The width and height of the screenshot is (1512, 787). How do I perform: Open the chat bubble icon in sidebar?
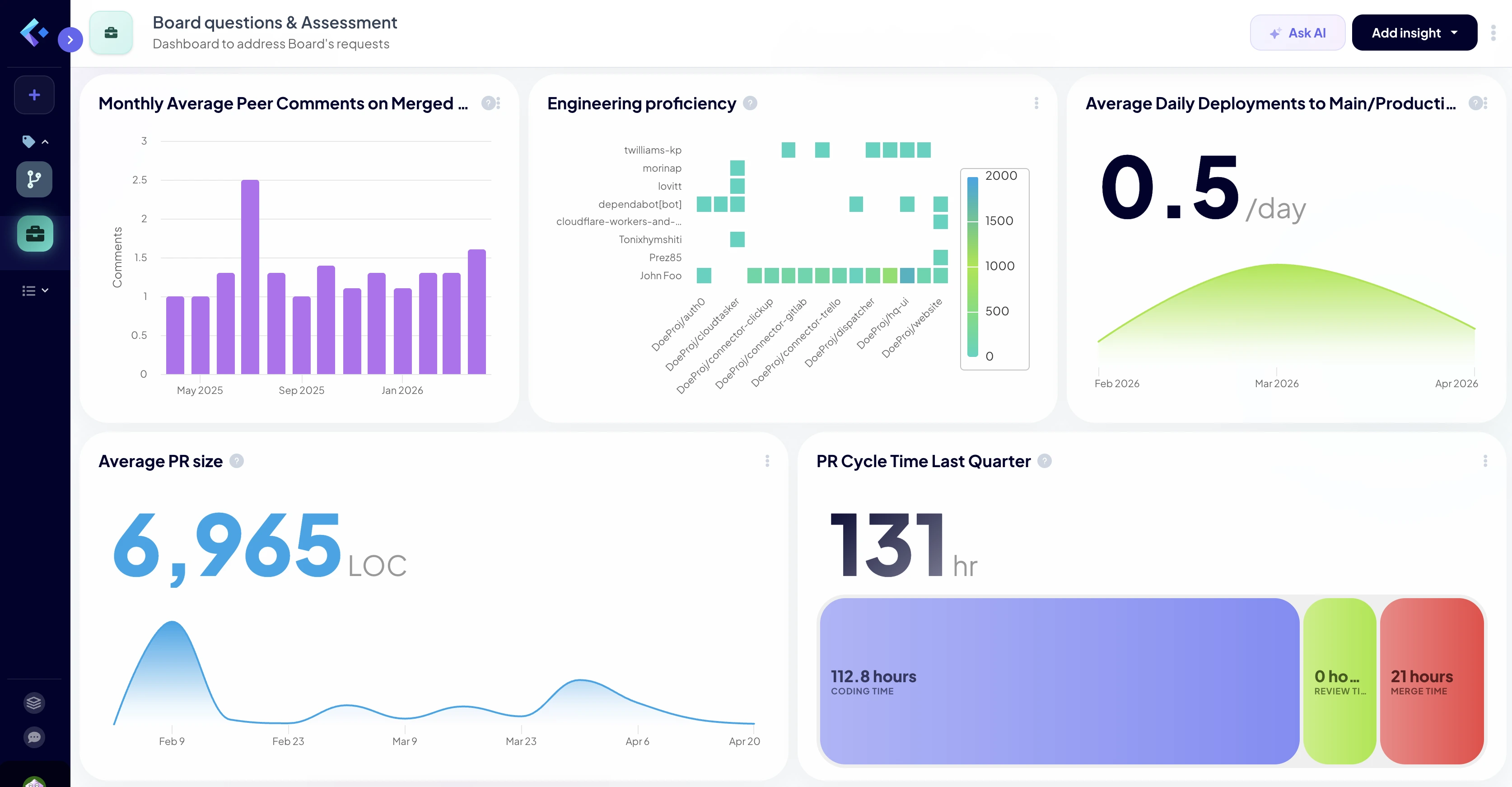(34, 737)
